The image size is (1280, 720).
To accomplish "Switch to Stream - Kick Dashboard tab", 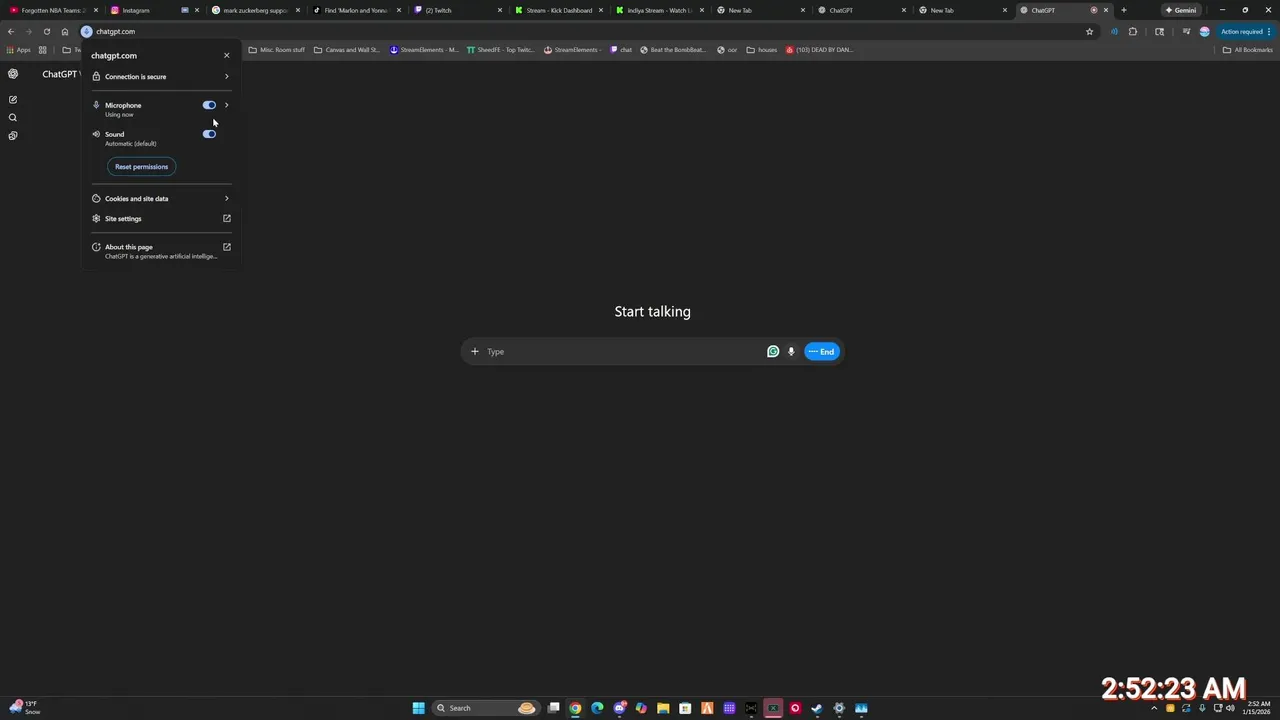I will pos(559,10).
